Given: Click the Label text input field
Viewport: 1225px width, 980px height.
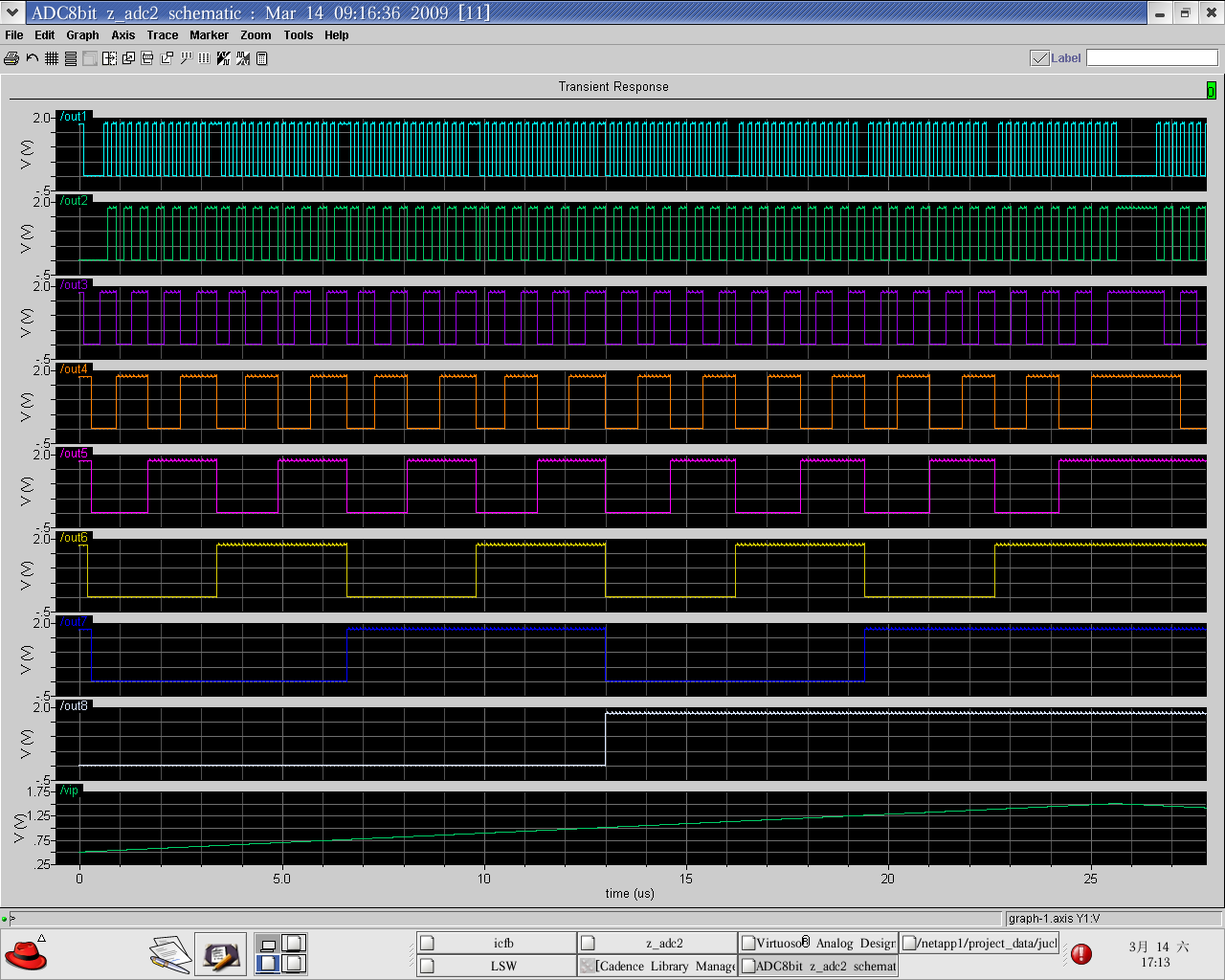Looking at the screenshot, I should [1151, 58].
